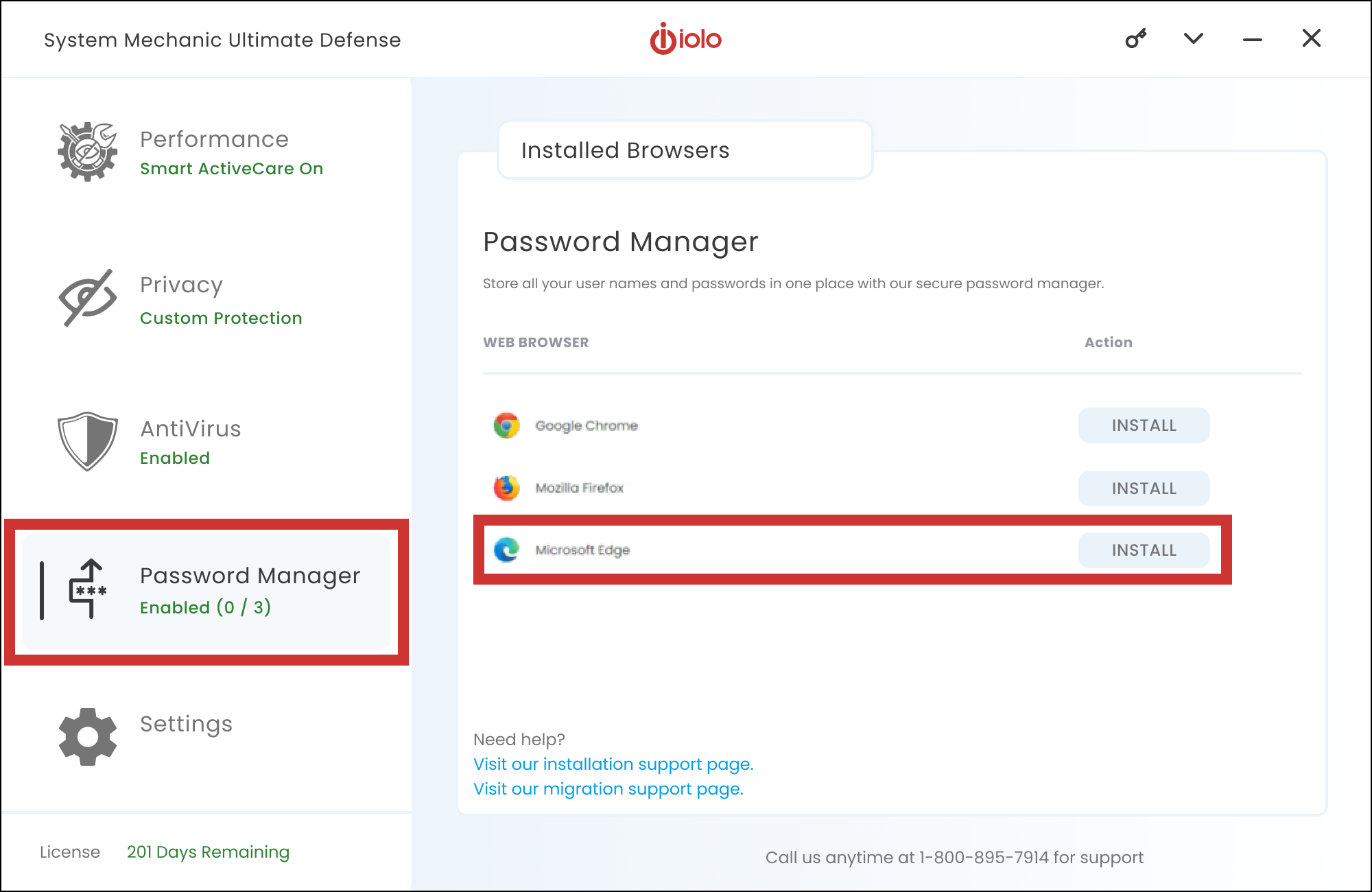Click the System Mechanic Ultimate Defense title
Screen dimensions: 1372x892
pyautogui.click(x=222, y=40)
